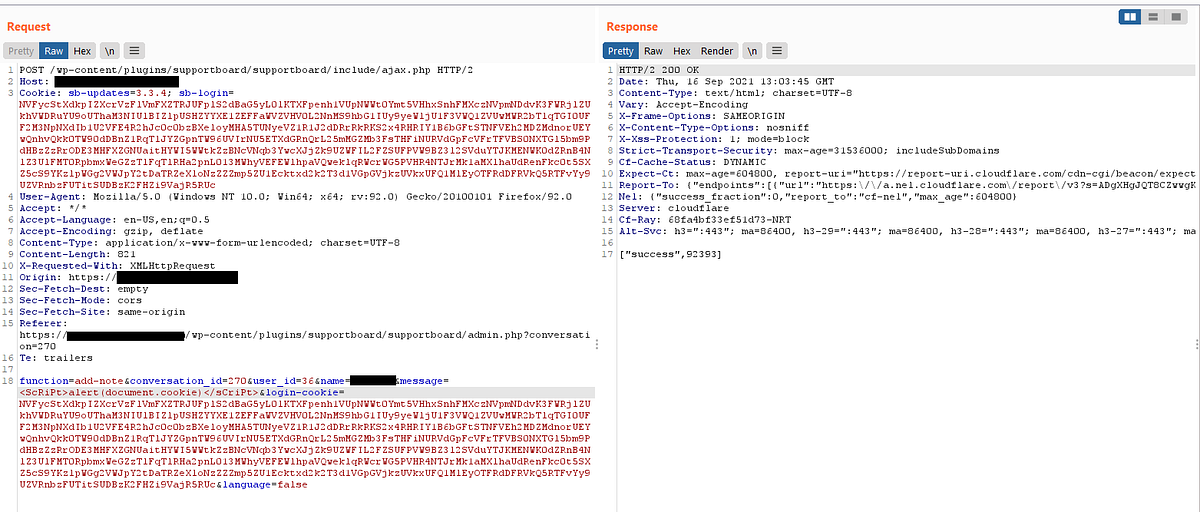Toggle non-printable chars (\n) in Request panel
This screenshot has width=1200, height=512.
click(x=110, y=50)
